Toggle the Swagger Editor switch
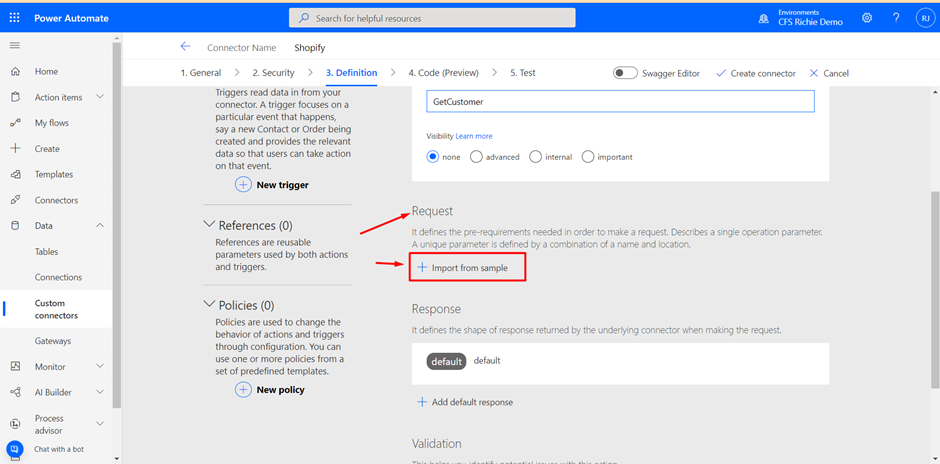 click(x=625, y=73)
